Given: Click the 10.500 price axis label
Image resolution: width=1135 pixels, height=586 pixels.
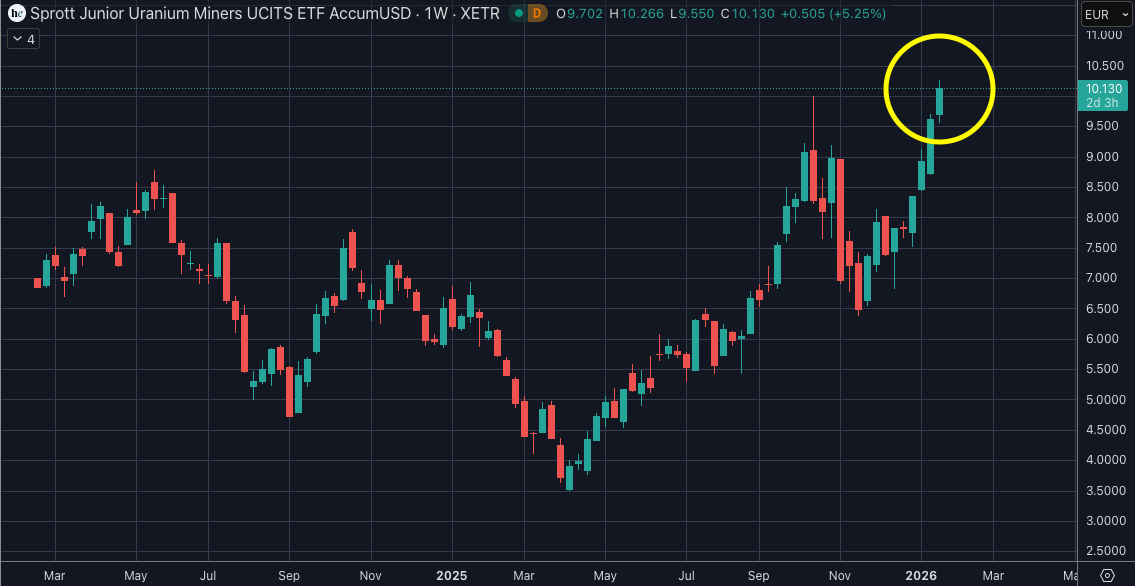Looking at the screenshot, I should tap(1104, 66).
